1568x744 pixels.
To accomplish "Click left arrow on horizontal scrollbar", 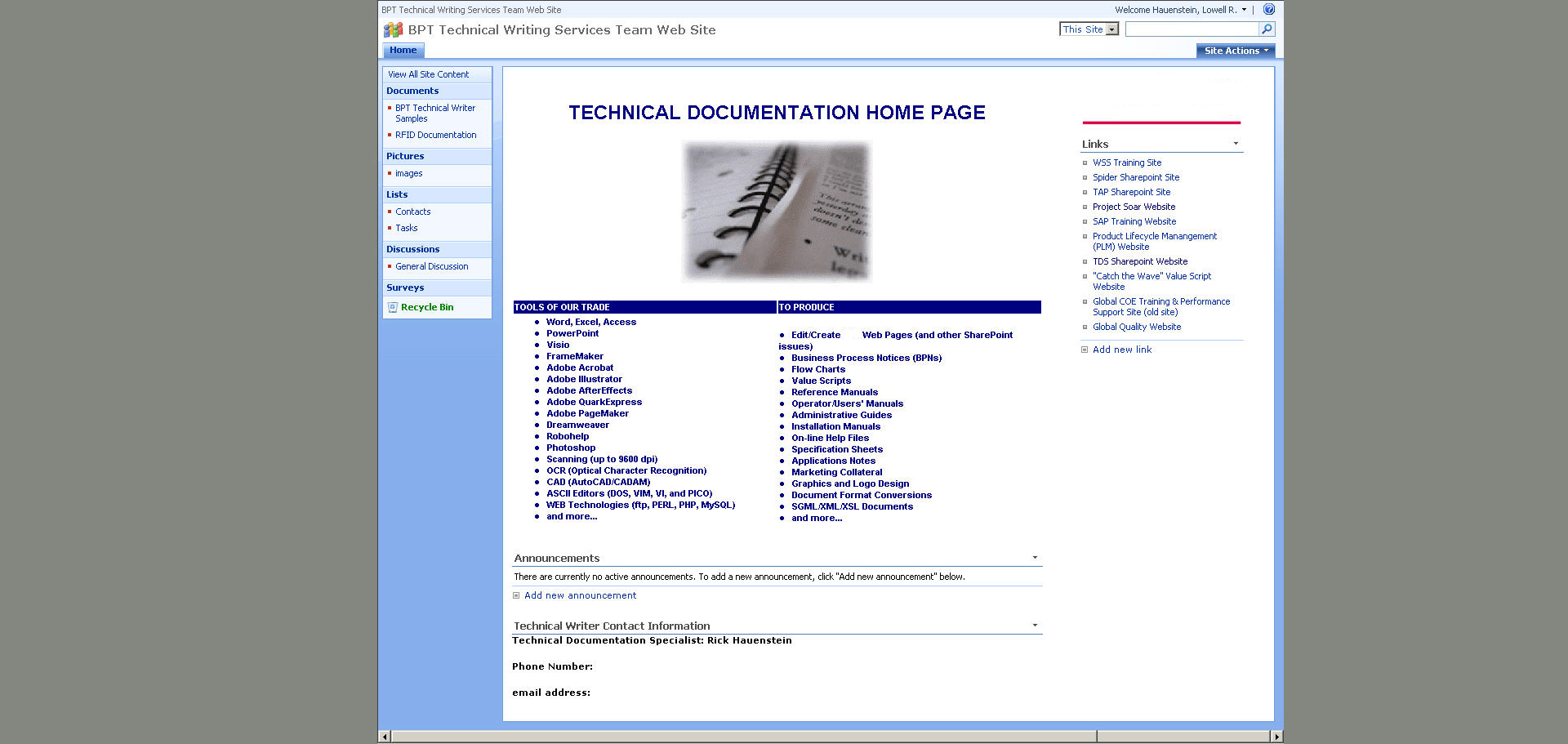I will click(385, 737).
